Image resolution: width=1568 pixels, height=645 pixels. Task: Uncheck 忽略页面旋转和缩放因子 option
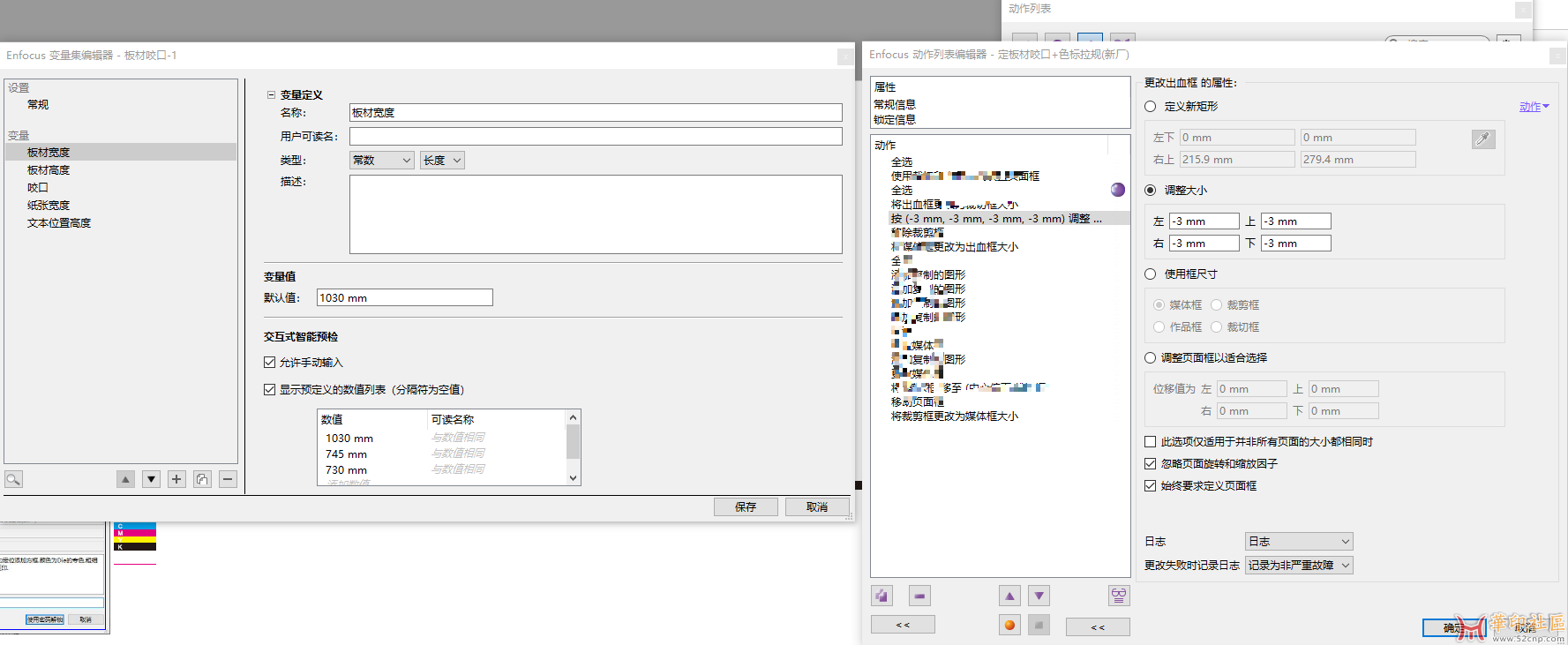click(1151, 464)
